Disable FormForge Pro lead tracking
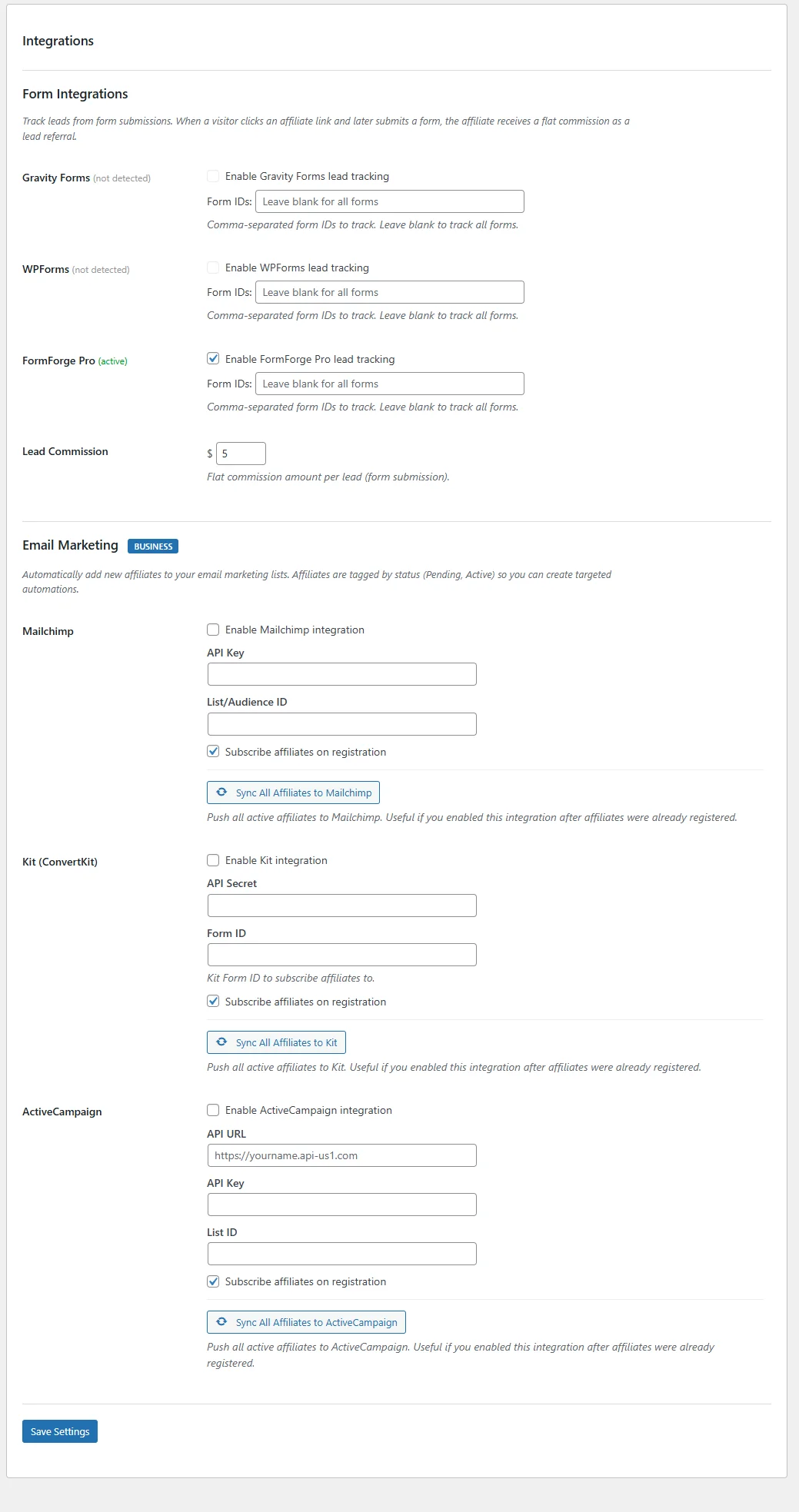This screenshot has height=1512, width=799. 213,358
